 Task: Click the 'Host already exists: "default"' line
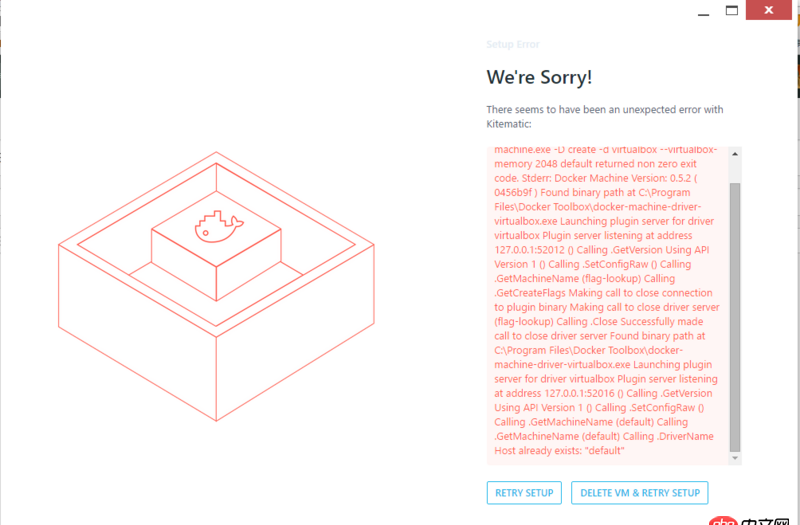coord(559,451)
